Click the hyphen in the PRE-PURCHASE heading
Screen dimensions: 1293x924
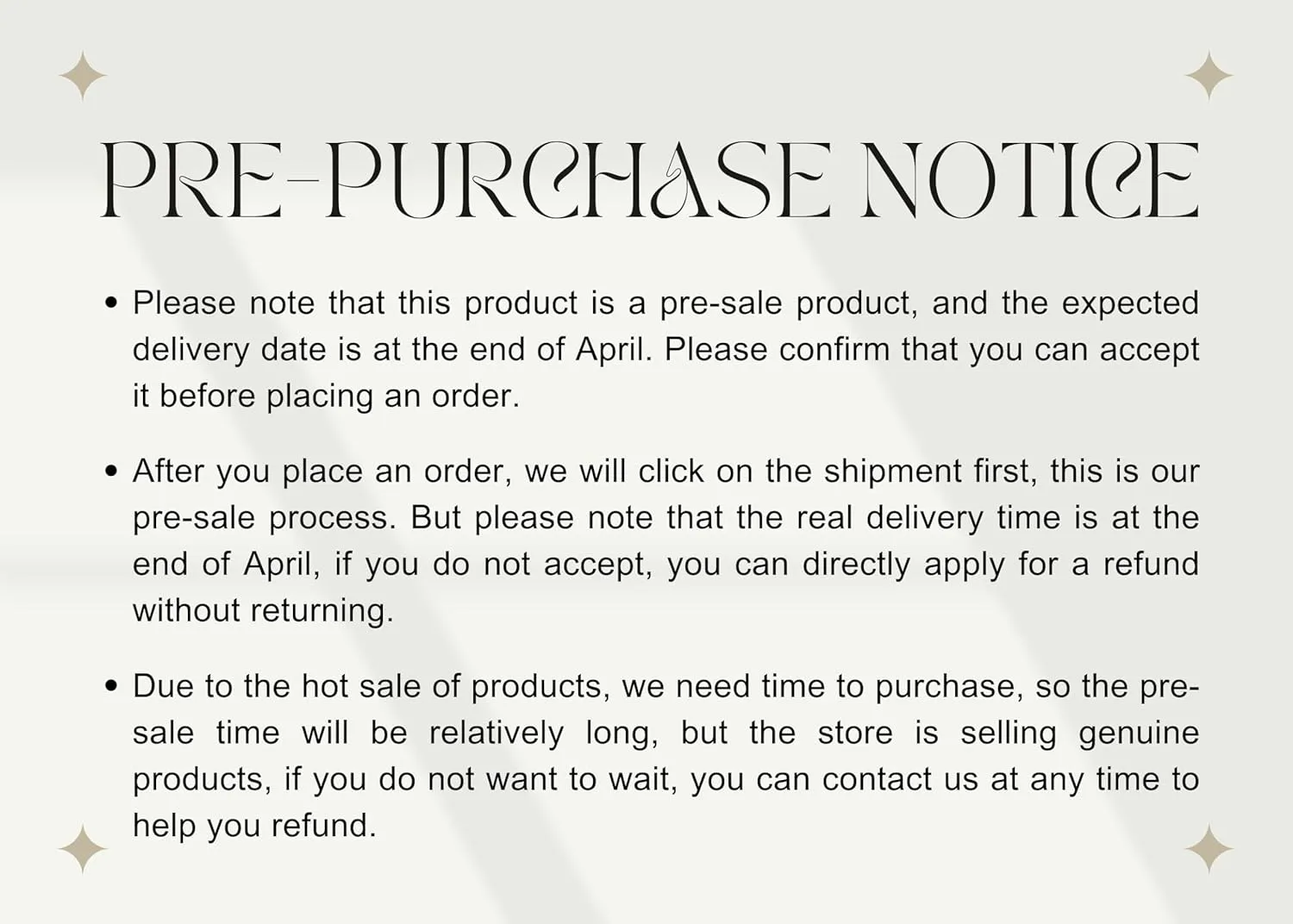tap(305, 182)
